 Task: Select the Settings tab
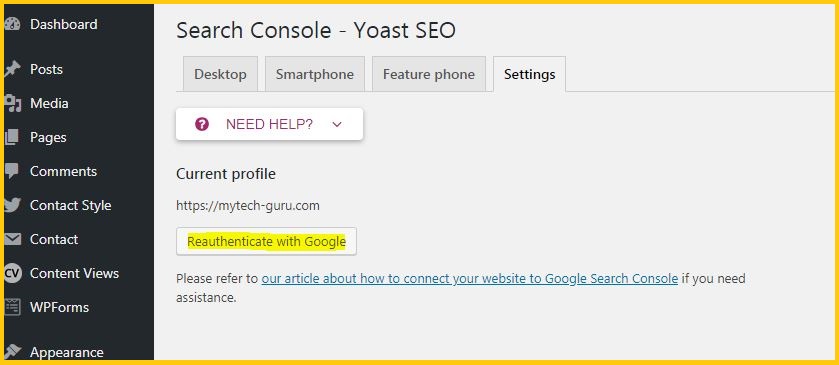pyautogui.click(x=529, y=74)
